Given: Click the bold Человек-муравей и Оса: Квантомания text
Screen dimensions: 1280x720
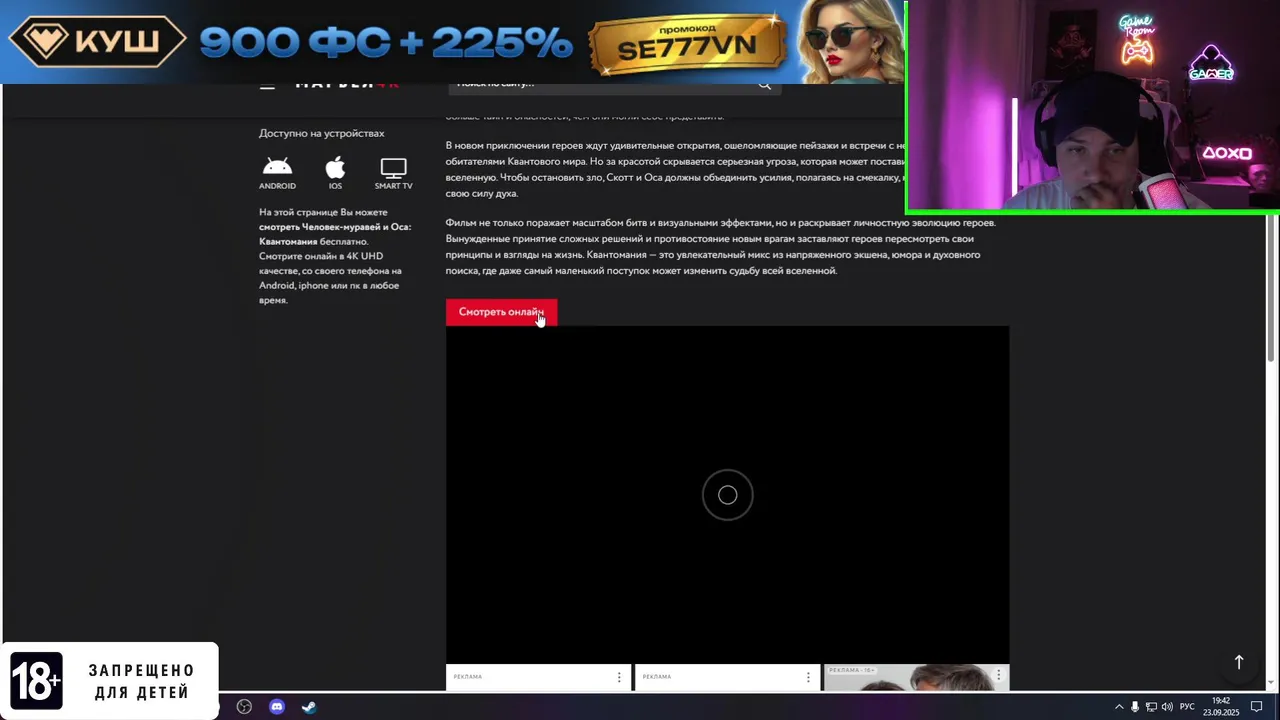Looking at the screenshot, I should [x=335, y=234].
